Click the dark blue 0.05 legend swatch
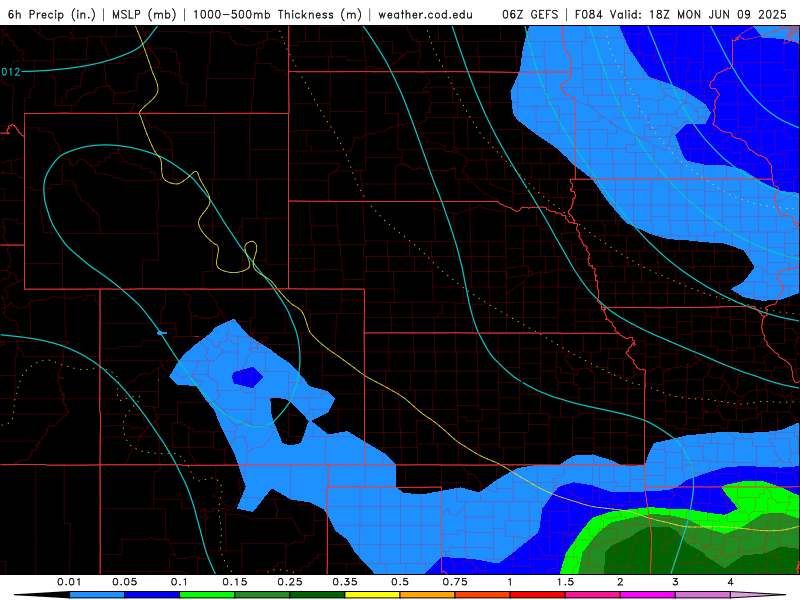The image size is (800, 600). pyautogui.click(x=152, y=595)
